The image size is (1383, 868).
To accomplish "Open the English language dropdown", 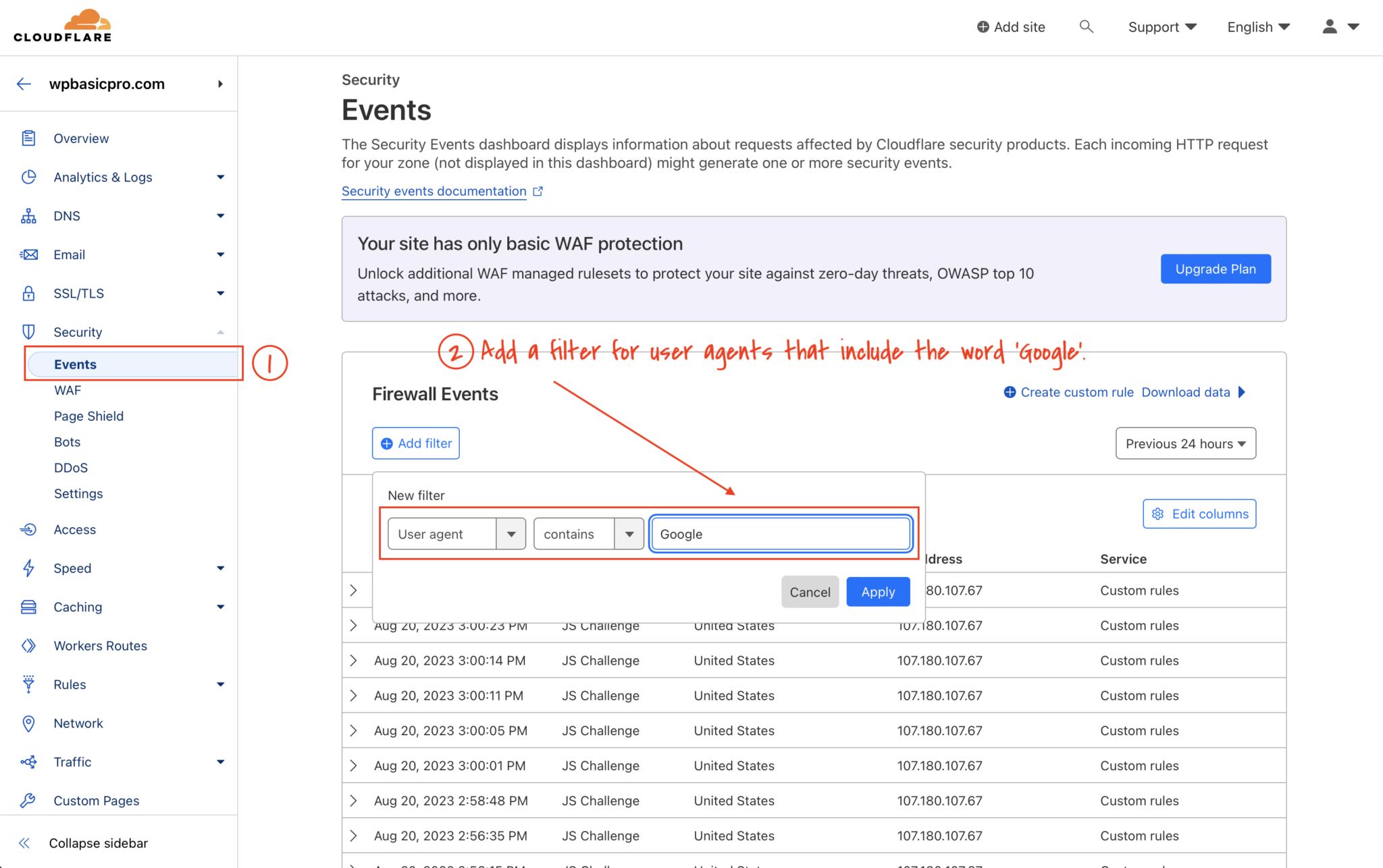I will click(1257, 26).
